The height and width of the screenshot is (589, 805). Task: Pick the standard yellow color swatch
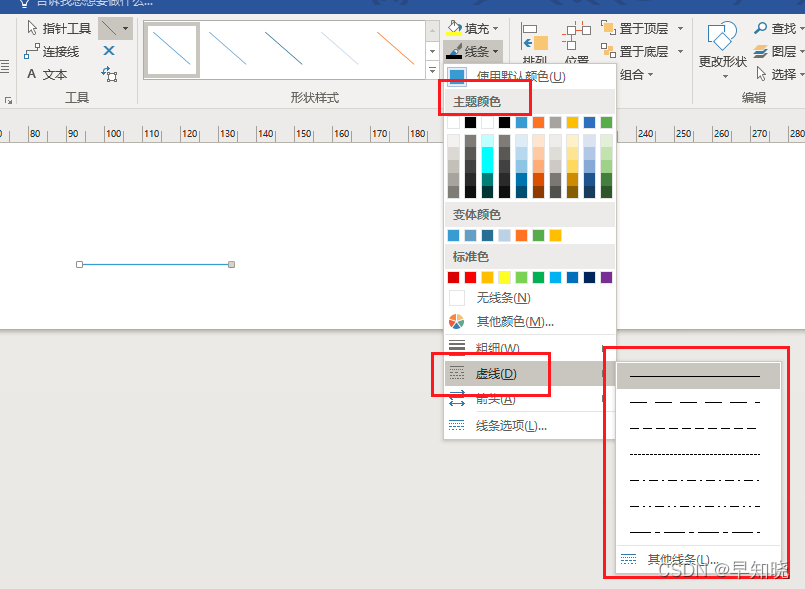pos(504,277)
